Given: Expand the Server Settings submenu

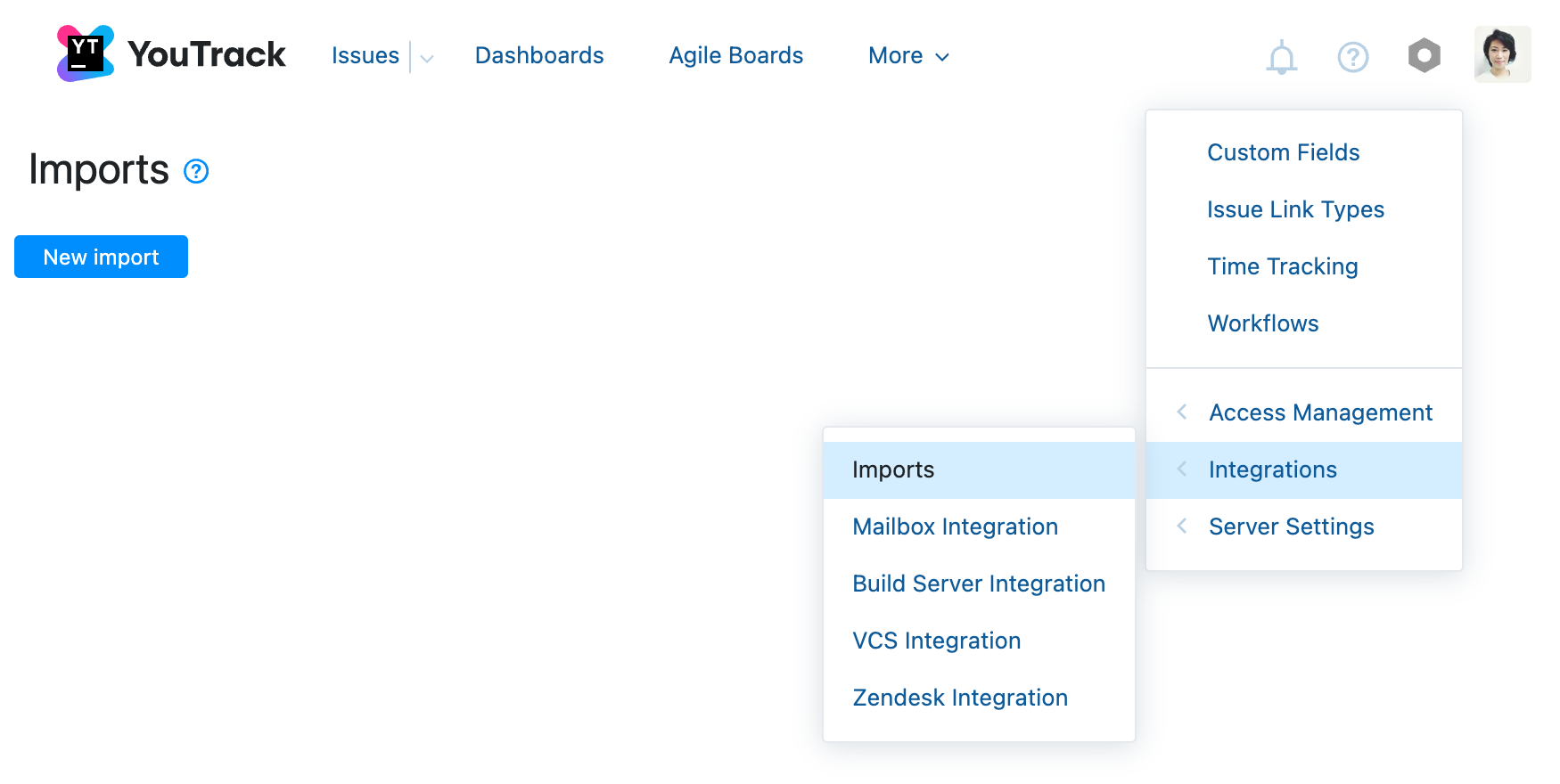Looking at the screenshot, I should tap(1291, 527).
